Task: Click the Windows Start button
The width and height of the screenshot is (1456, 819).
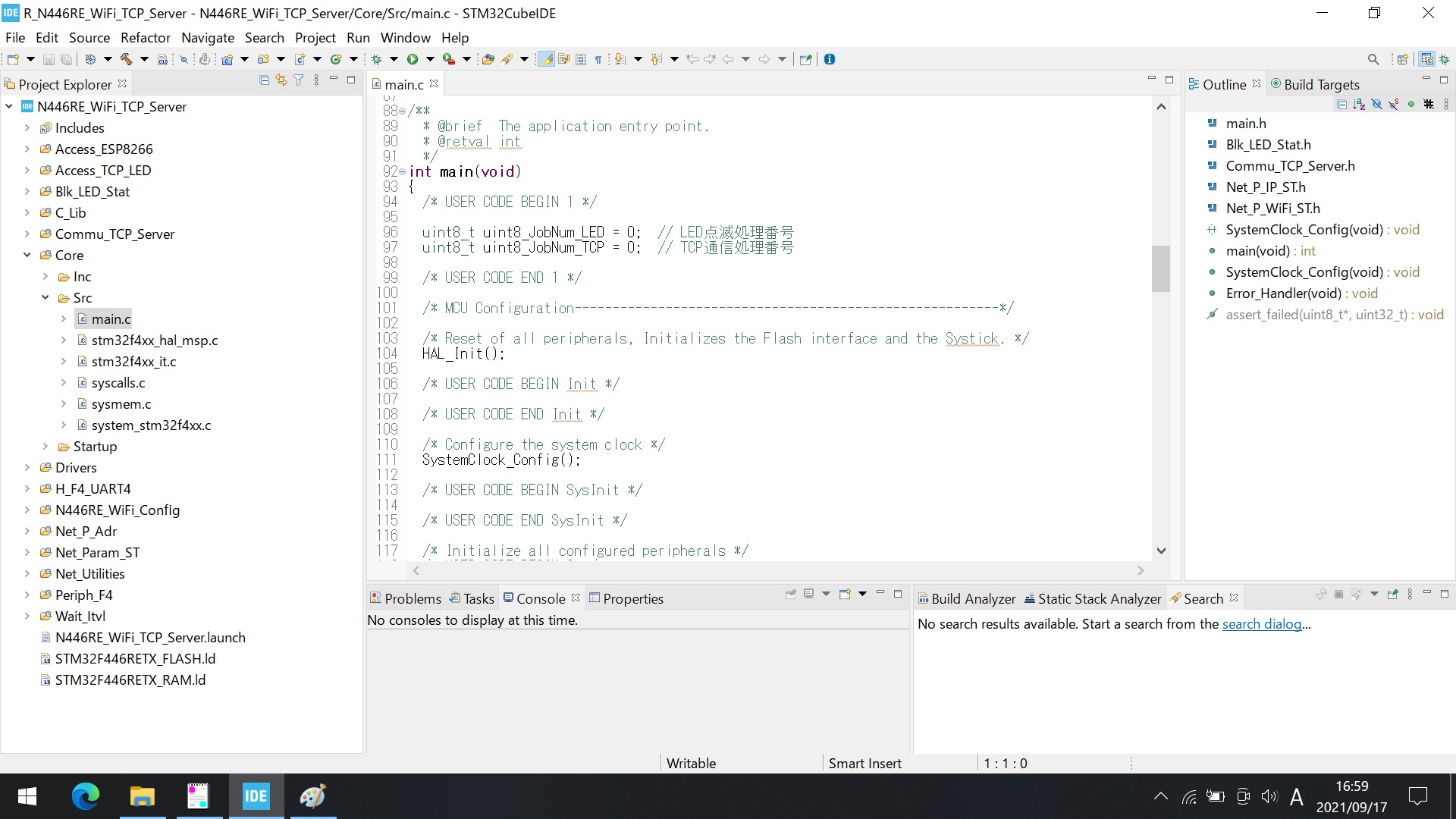Action: click(x=27, y=796)
